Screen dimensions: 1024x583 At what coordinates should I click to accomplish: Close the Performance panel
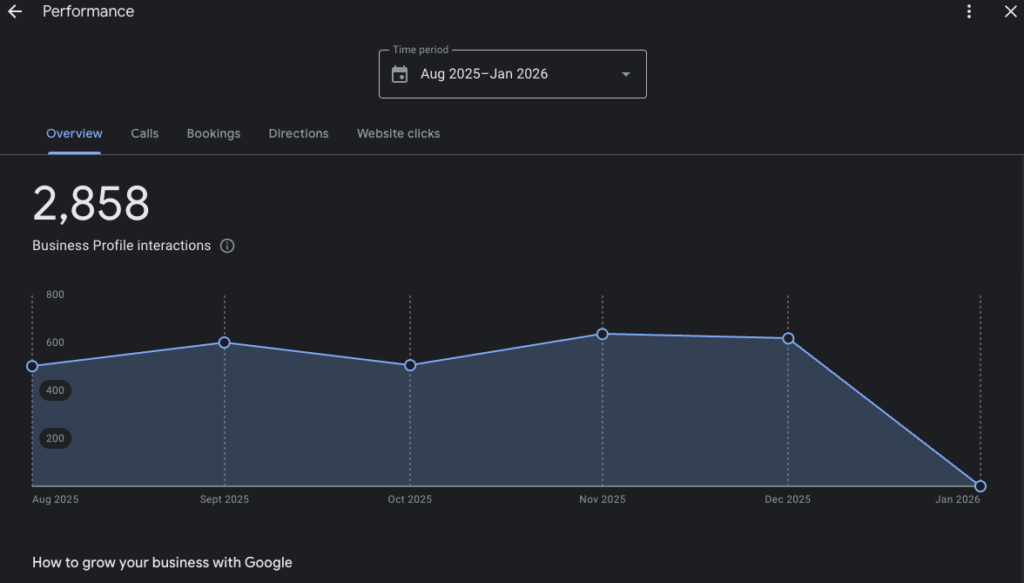coord(1010,12)
